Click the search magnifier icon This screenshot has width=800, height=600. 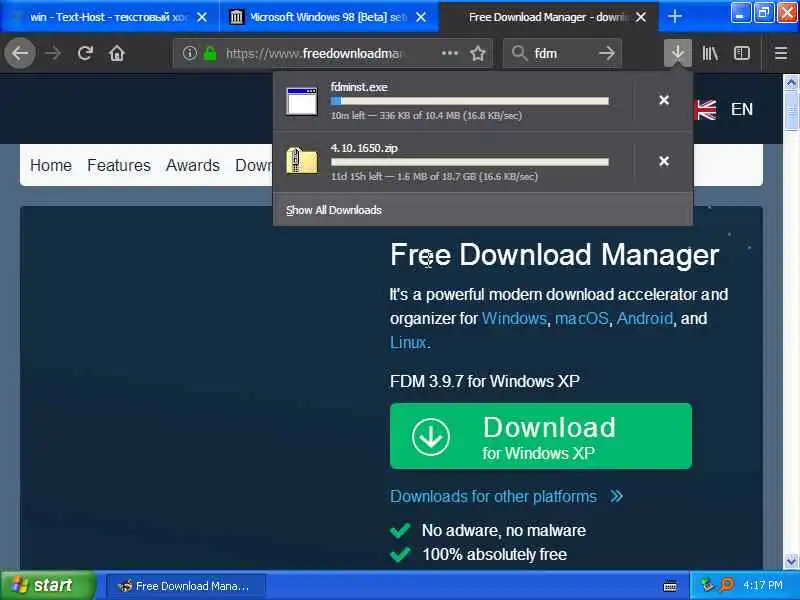(519, 53)
